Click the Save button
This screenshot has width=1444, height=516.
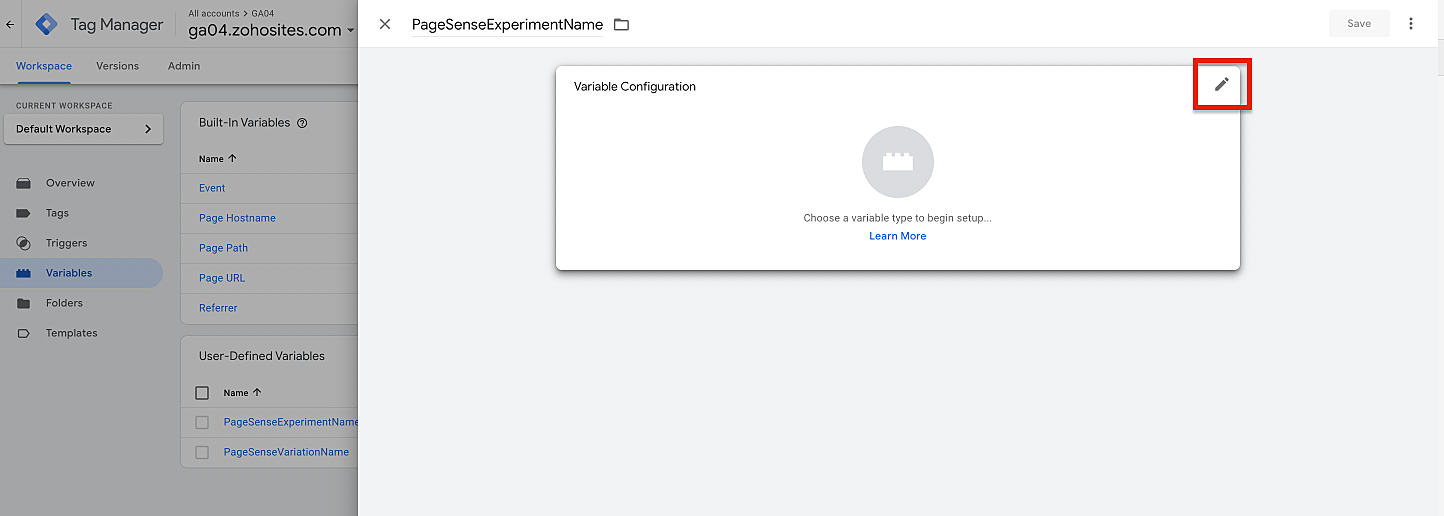(x=1359, y=24)
